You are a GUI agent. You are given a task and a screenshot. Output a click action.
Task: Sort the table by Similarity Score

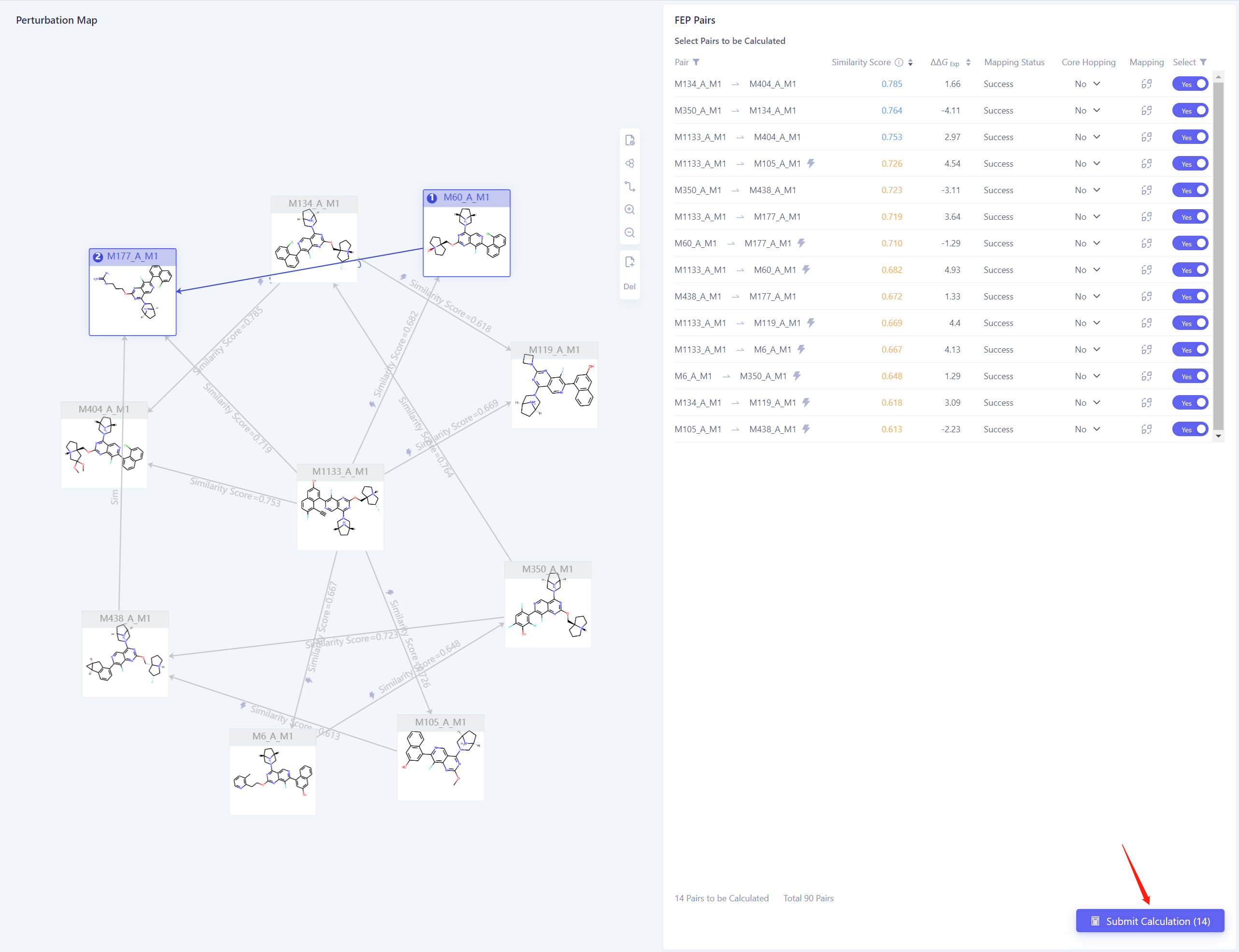tap(910, 62)
